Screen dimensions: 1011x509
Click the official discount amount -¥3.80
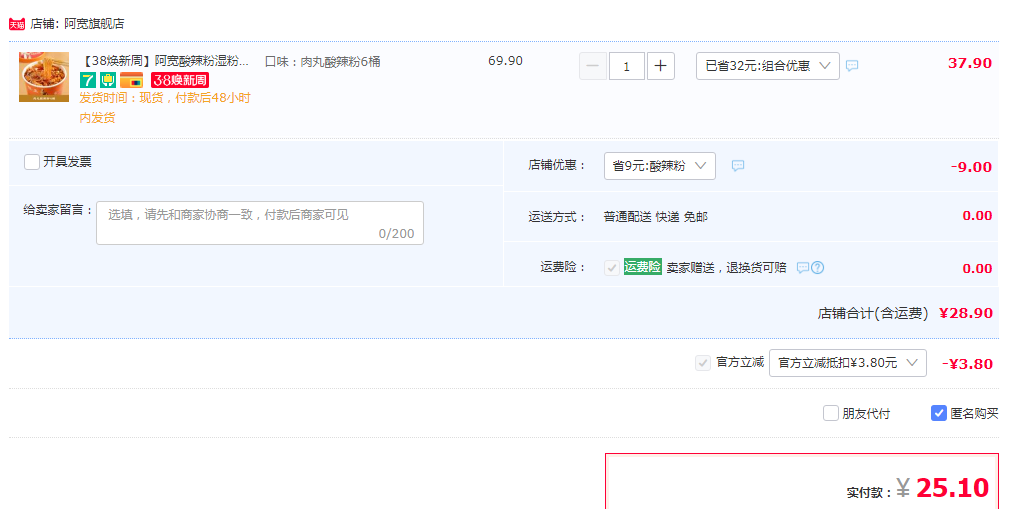(x=967, y=364)
